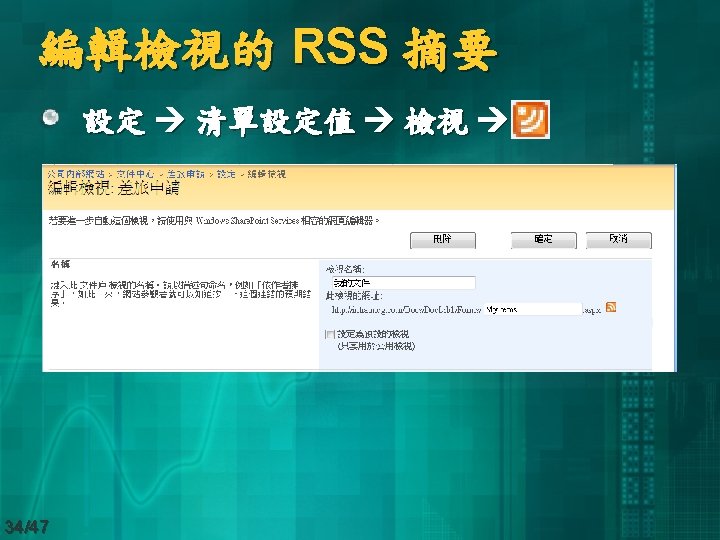Open the 差旅申請 breadcrumb link

(186, 174)
